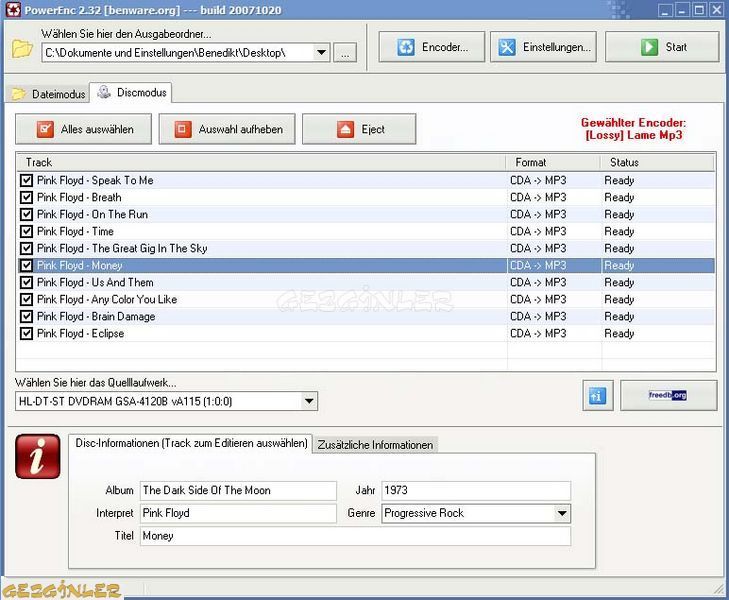Click the Status column header
The image size is (729, 600).
click(657, 162)
